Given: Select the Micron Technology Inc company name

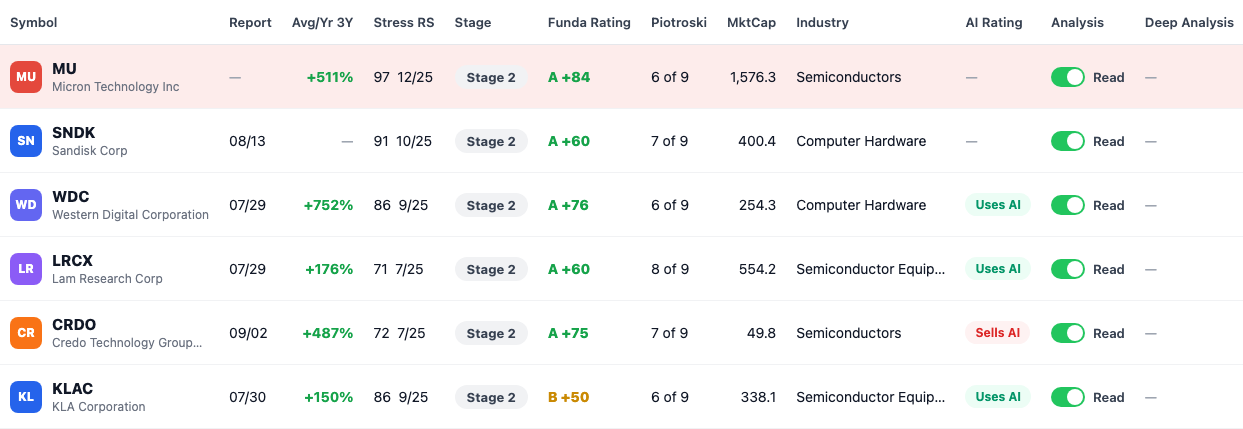Looking at the screenshot, I should [116, 87].
